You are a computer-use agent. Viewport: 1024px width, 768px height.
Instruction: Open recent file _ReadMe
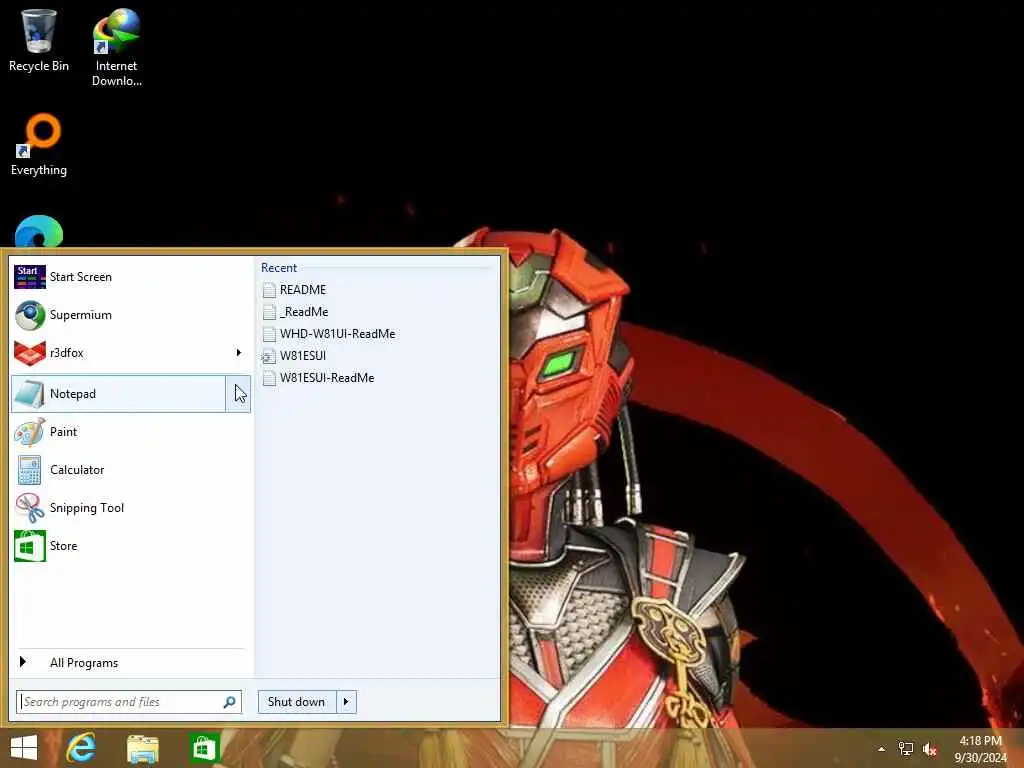[x=295, y=312]
